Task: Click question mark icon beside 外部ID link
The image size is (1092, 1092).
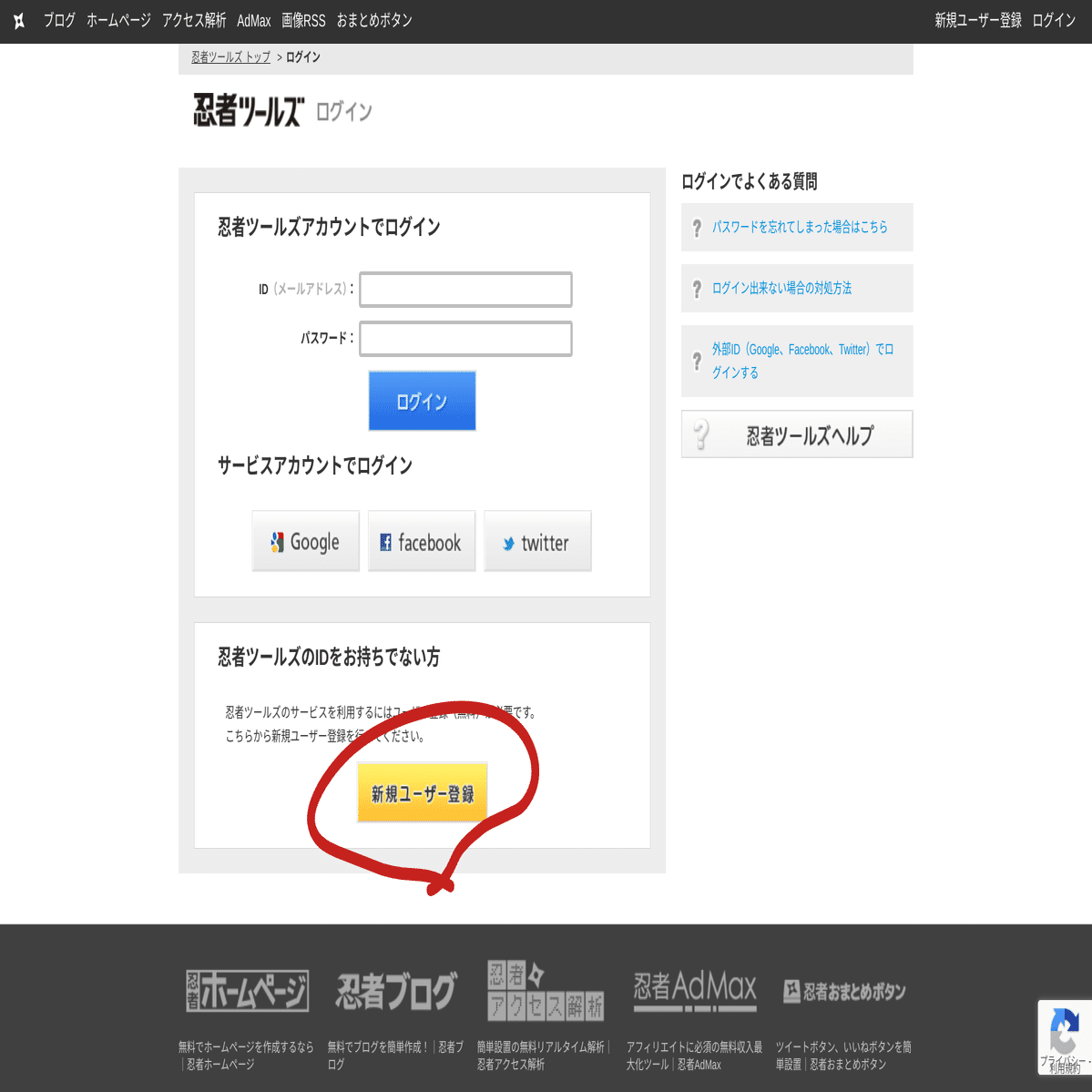Action: pyautogui.click(x=697, y=361)
